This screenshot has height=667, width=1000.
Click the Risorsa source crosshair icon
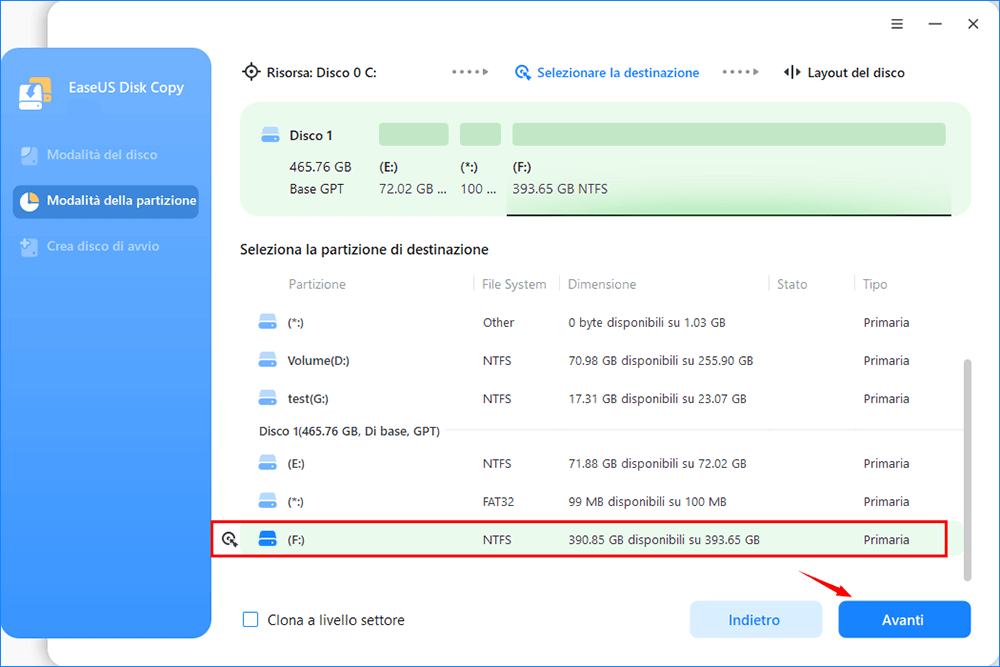tap(251, 73)
